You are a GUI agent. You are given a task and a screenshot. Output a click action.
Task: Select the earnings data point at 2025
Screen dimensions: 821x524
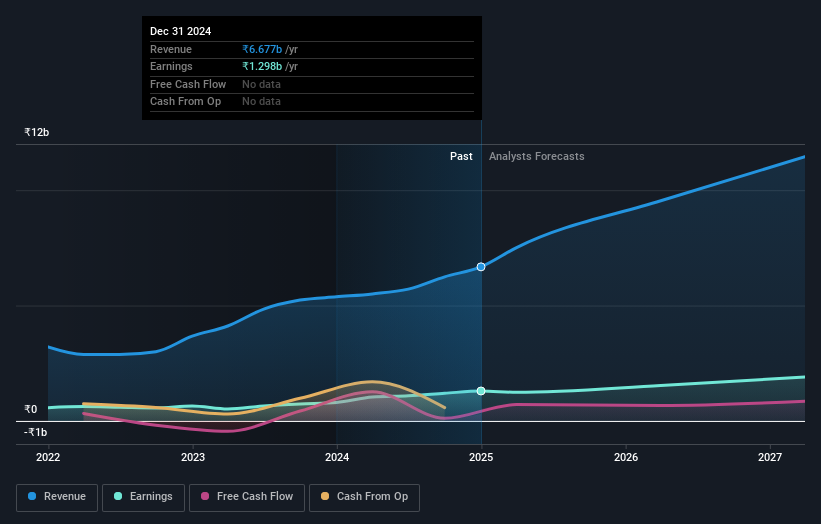point(481,391)
